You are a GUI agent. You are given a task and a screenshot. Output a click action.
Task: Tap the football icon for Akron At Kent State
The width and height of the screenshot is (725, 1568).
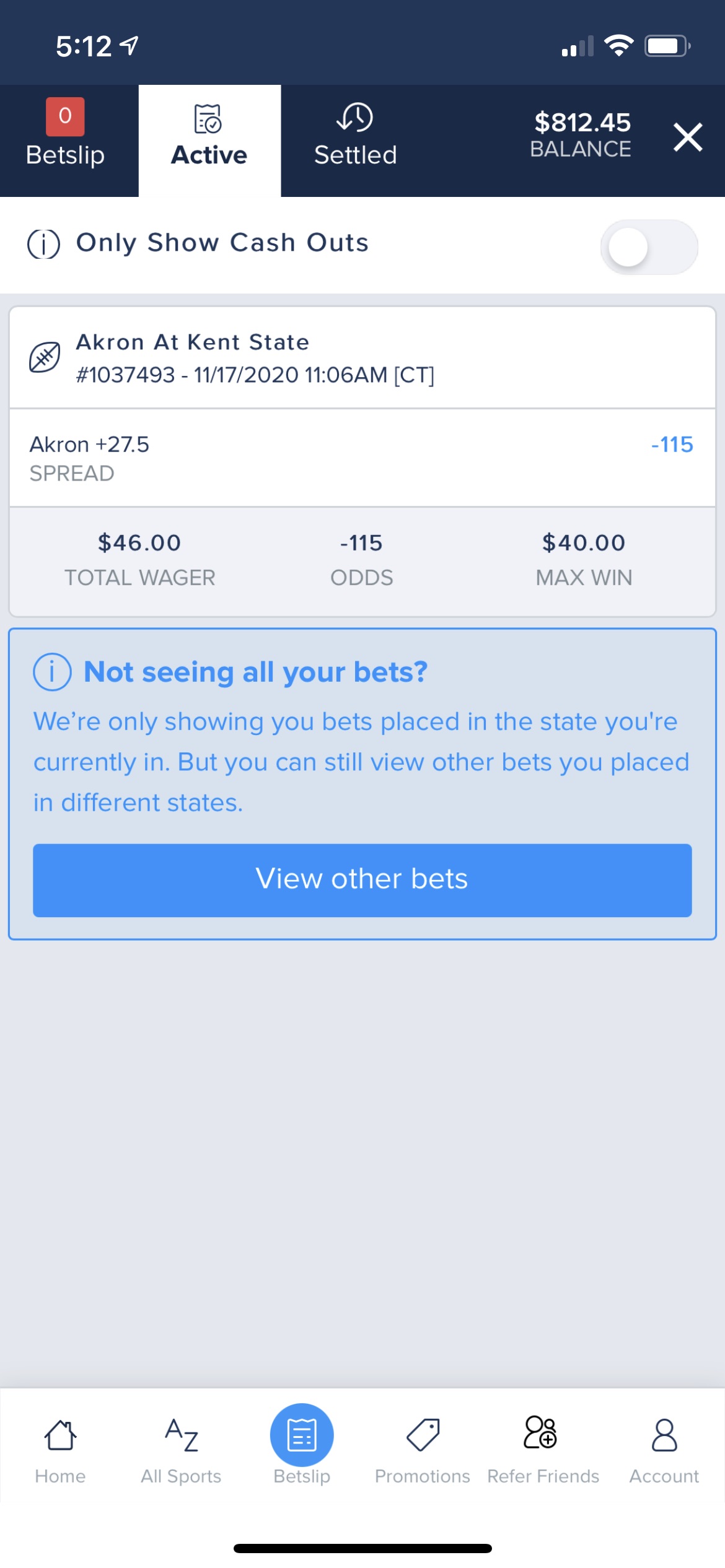[45, 357]
